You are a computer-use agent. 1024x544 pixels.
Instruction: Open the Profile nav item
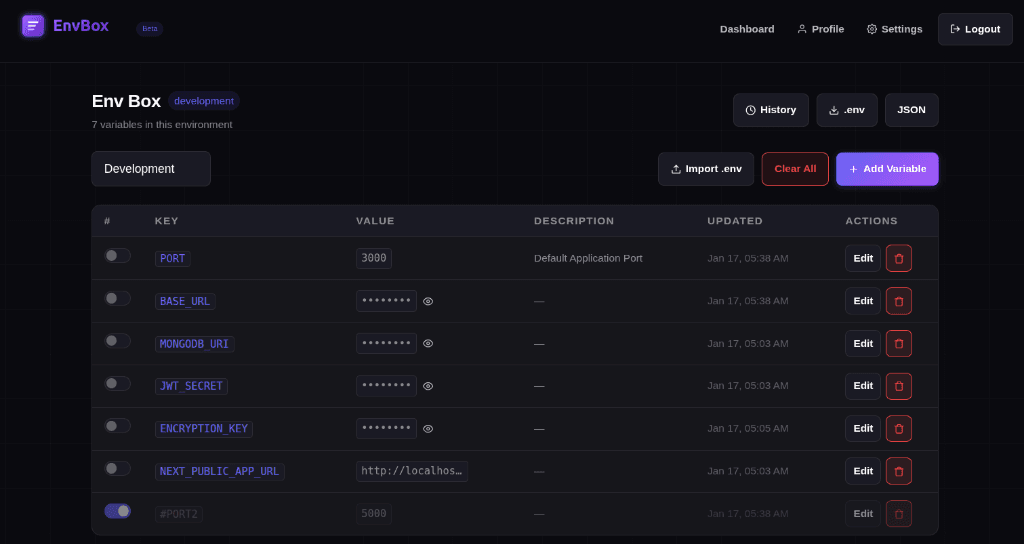tap(820, 29)
